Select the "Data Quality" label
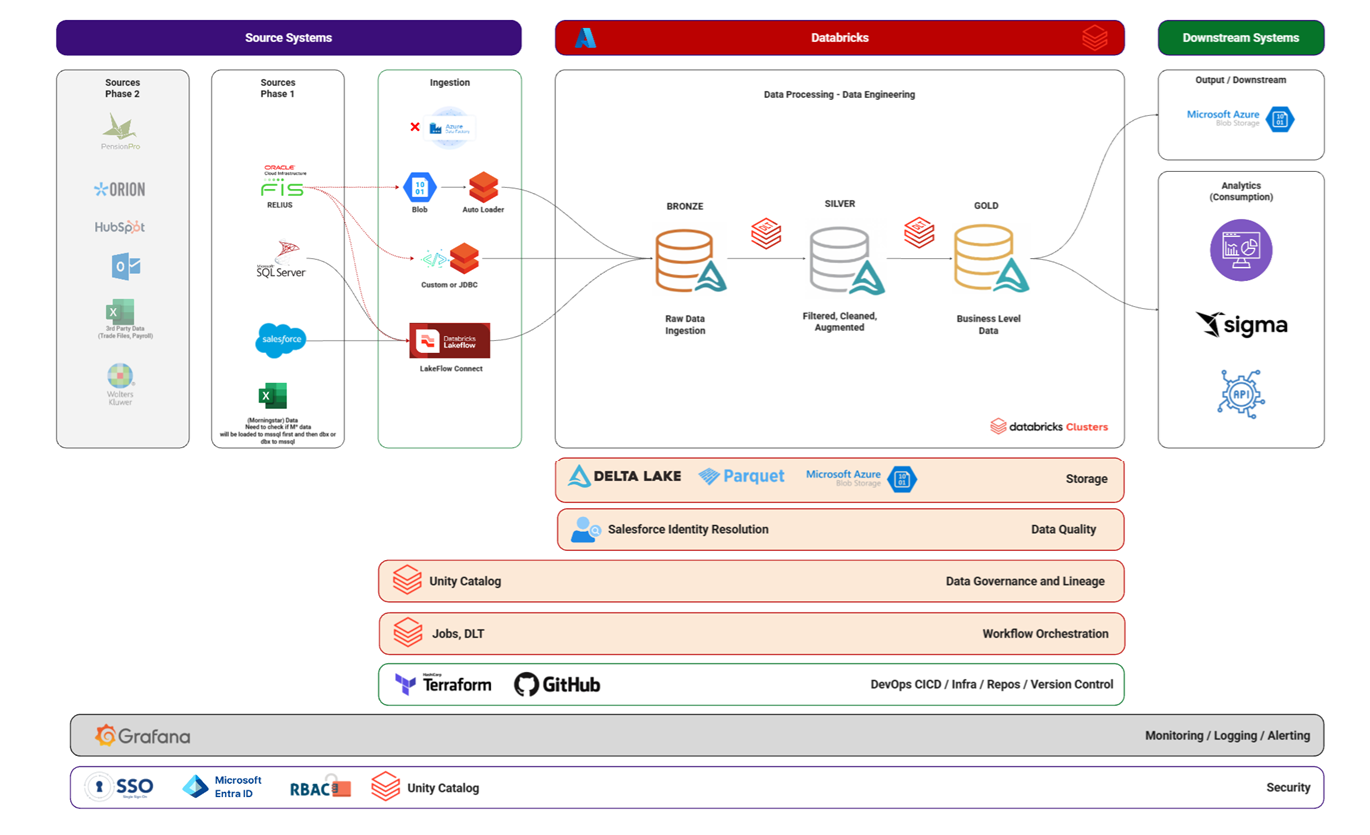This screenshot has height=835, width=1370. [1063, 530]
